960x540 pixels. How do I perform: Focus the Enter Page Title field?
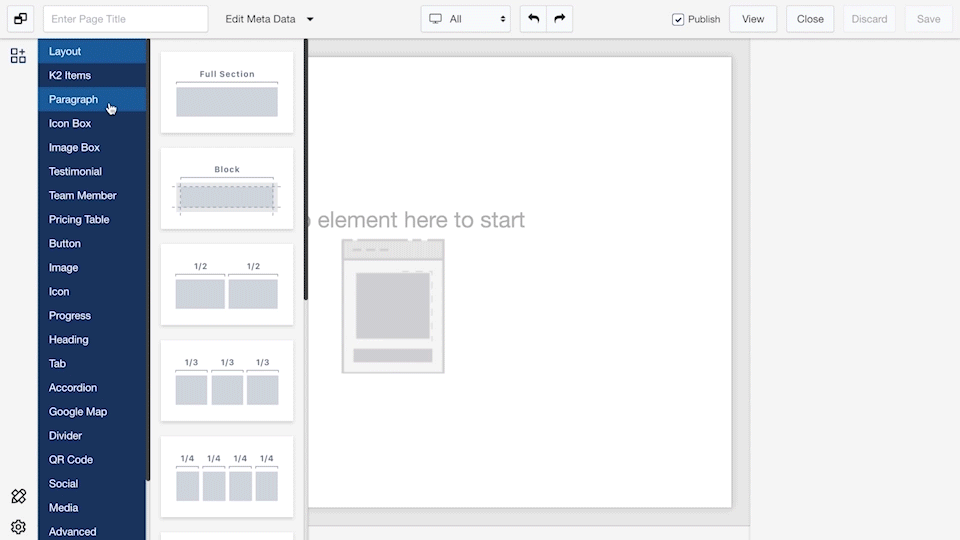click(x=125, y=19)
